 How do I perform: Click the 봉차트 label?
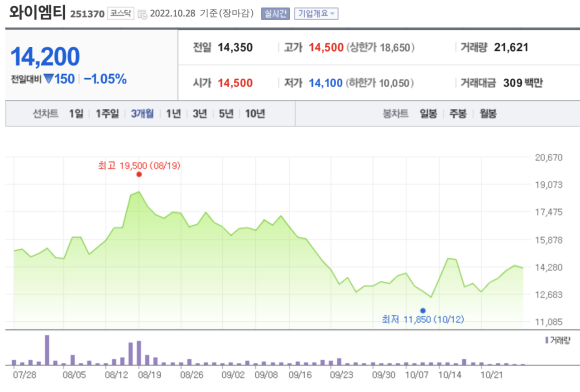click(x=395, y=114)
